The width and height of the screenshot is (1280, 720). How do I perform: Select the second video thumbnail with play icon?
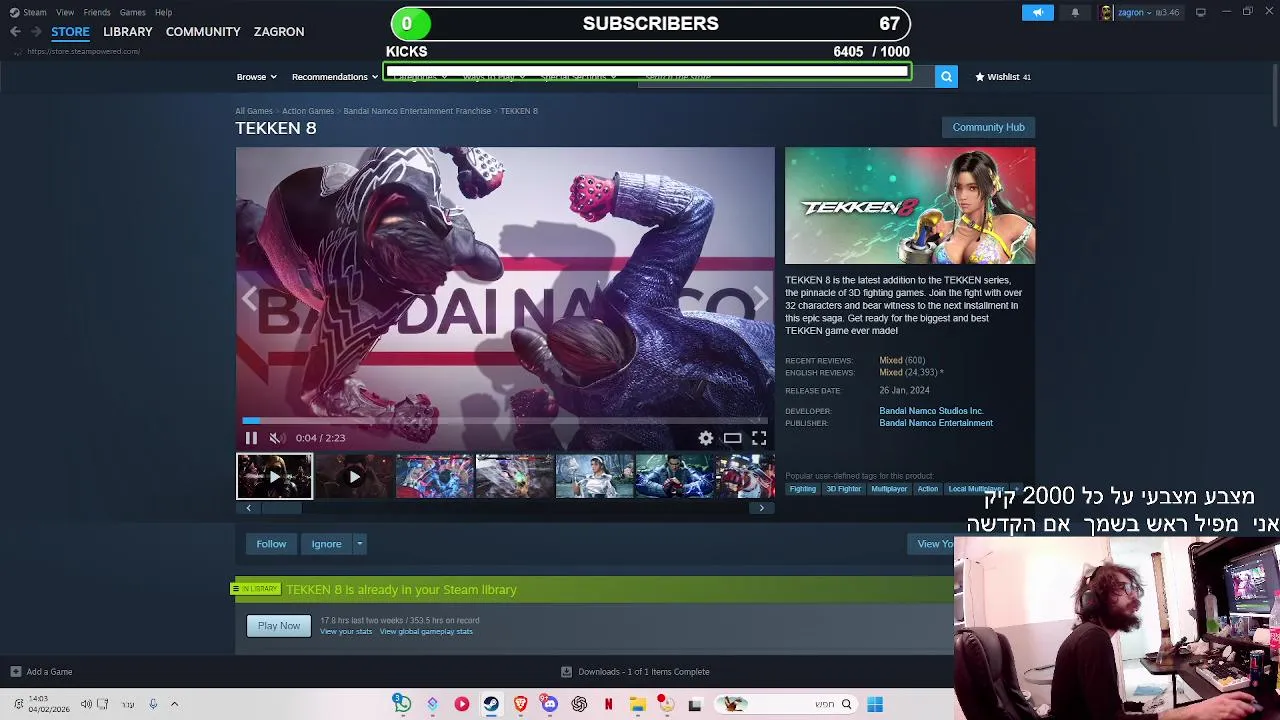[354, 476]
